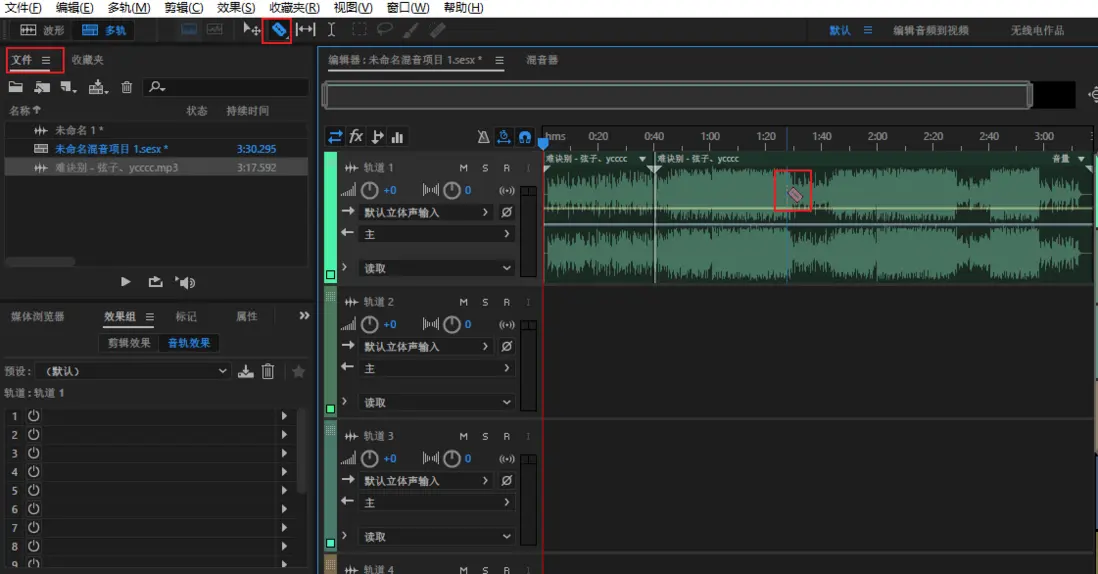Delete selected file with trash icon

(127, 88)
